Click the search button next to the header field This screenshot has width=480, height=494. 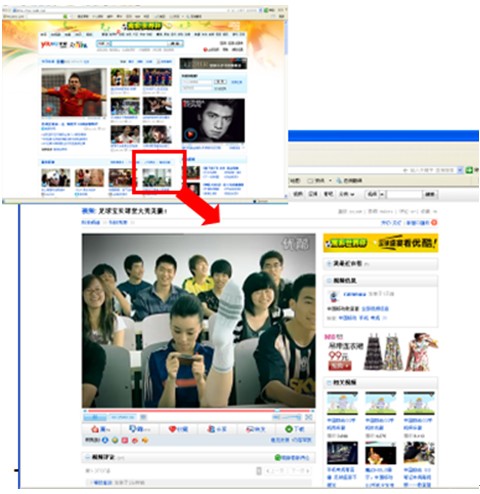[175, 44]
